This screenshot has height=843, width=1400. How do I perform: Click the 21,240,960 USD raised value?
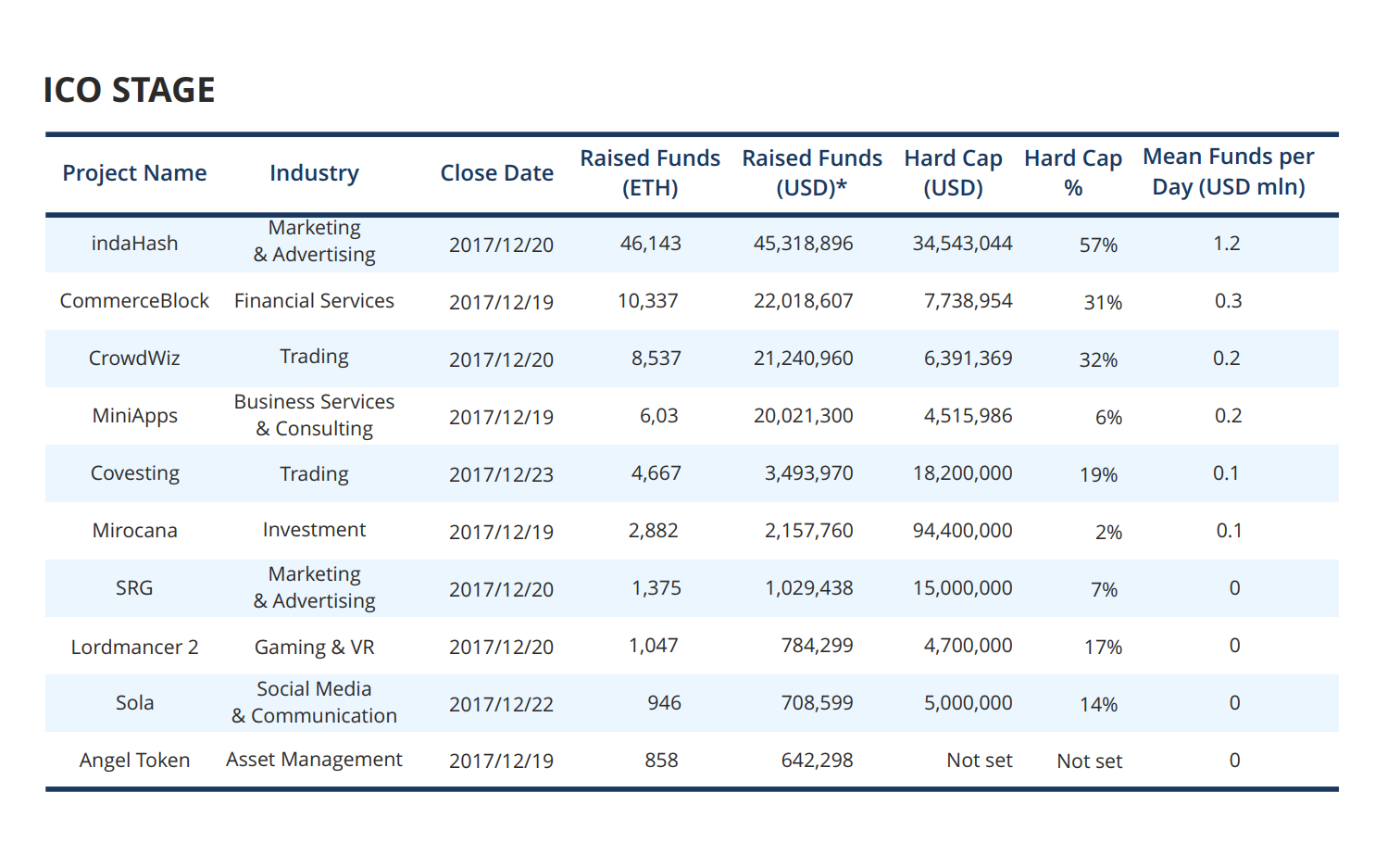(x=804, y=359)
